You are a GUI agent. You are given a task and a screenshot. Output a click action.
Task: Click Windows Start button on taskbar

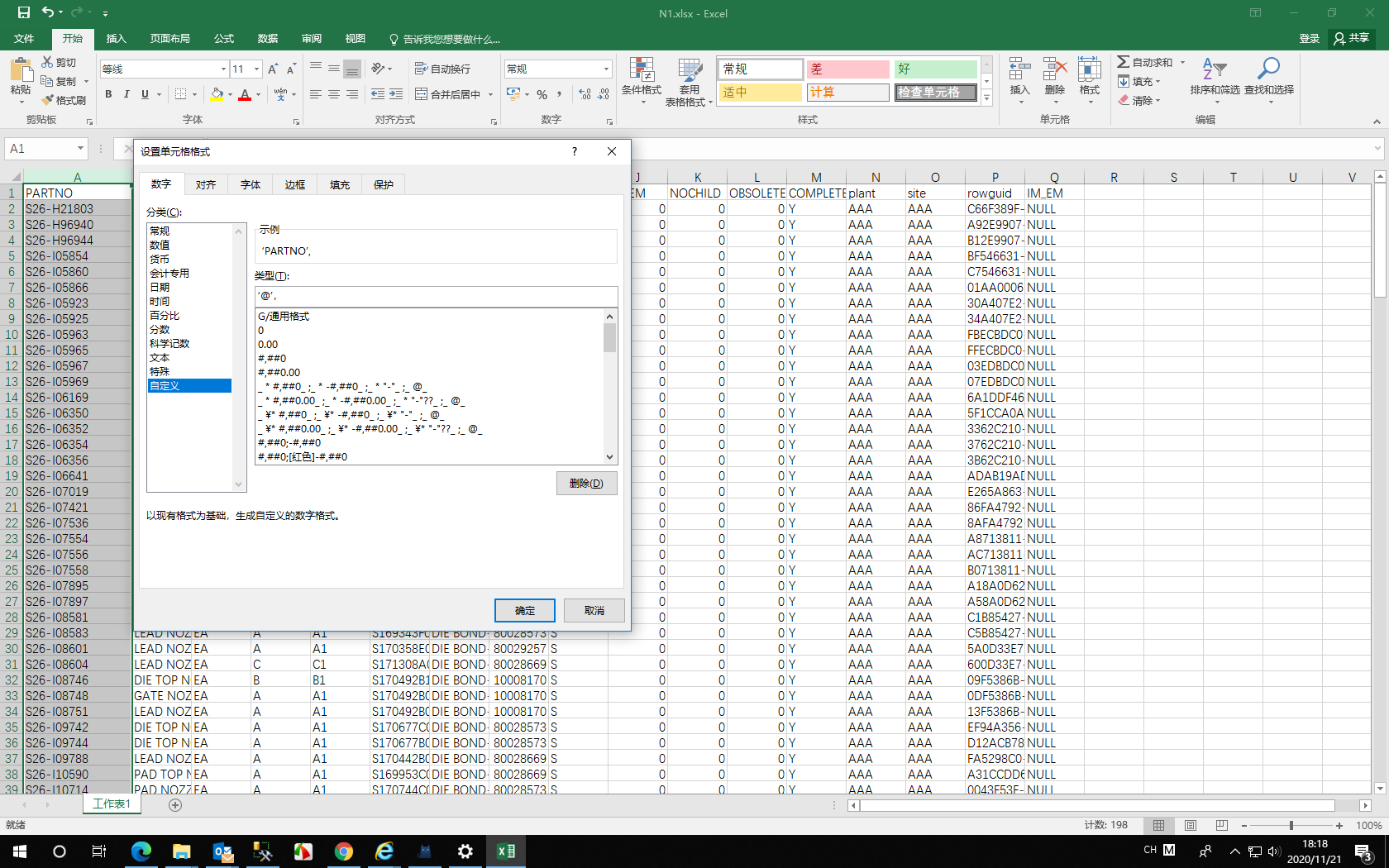[20, 851]
